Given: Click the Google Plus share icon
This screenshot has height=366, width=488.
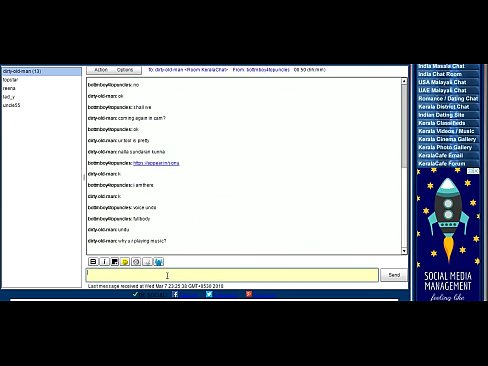Looking at the screenshot, I should 249,294.
